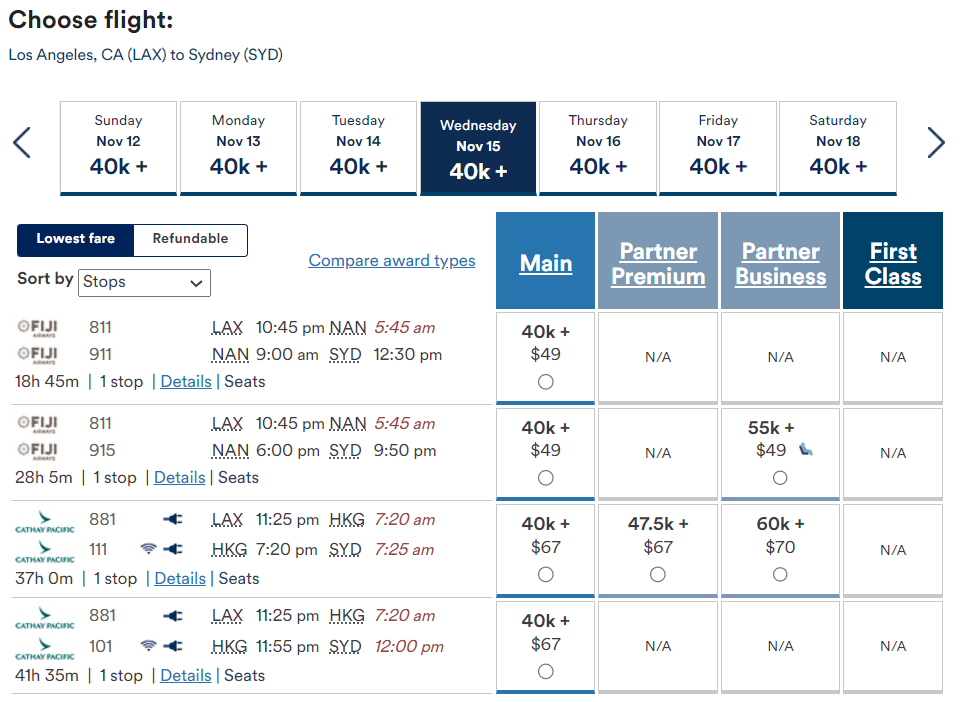Click the power outlet icon on flight 881
The width and height of the screenshot is (967, 702).
point(172,520)
